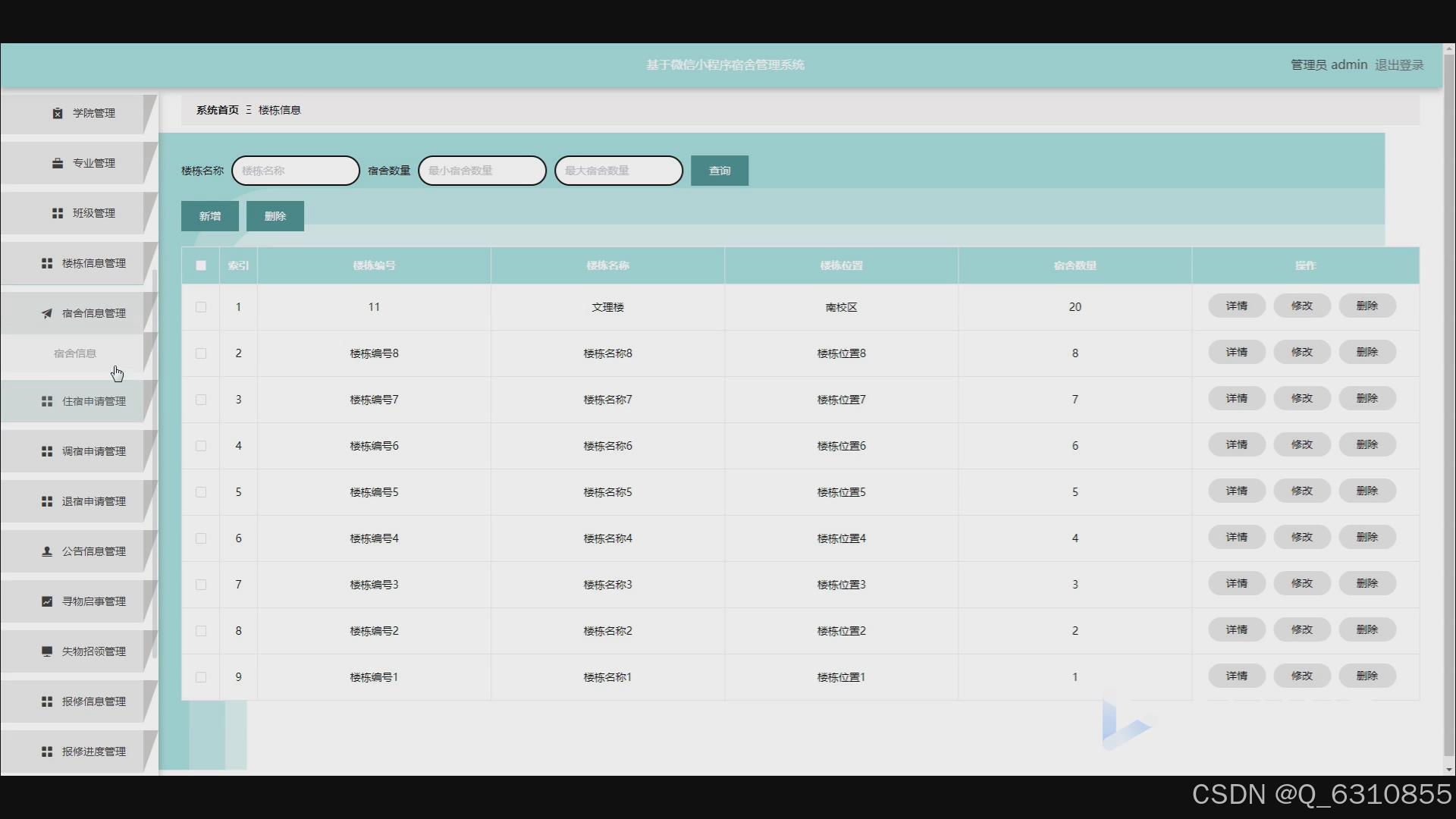
Task: Click the paper plane icon for 宿舍信息管理
Action: [47, 313]
